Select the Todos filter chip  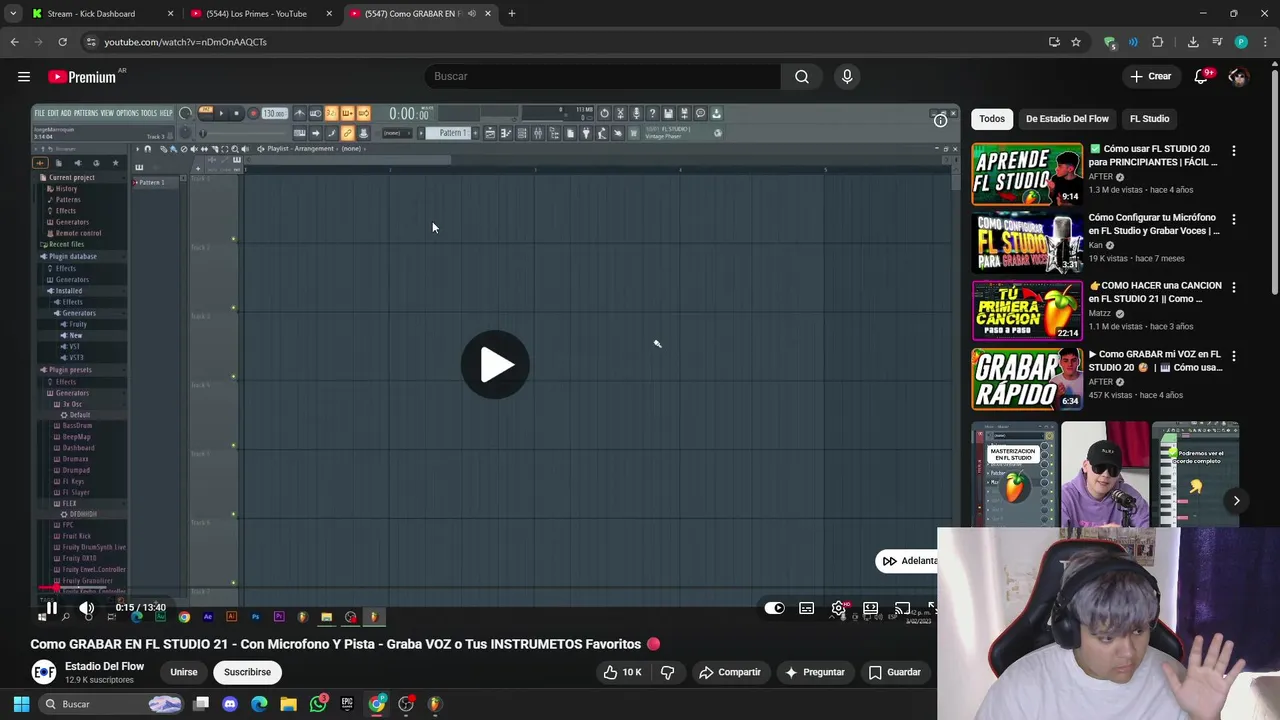pos(992,119)
